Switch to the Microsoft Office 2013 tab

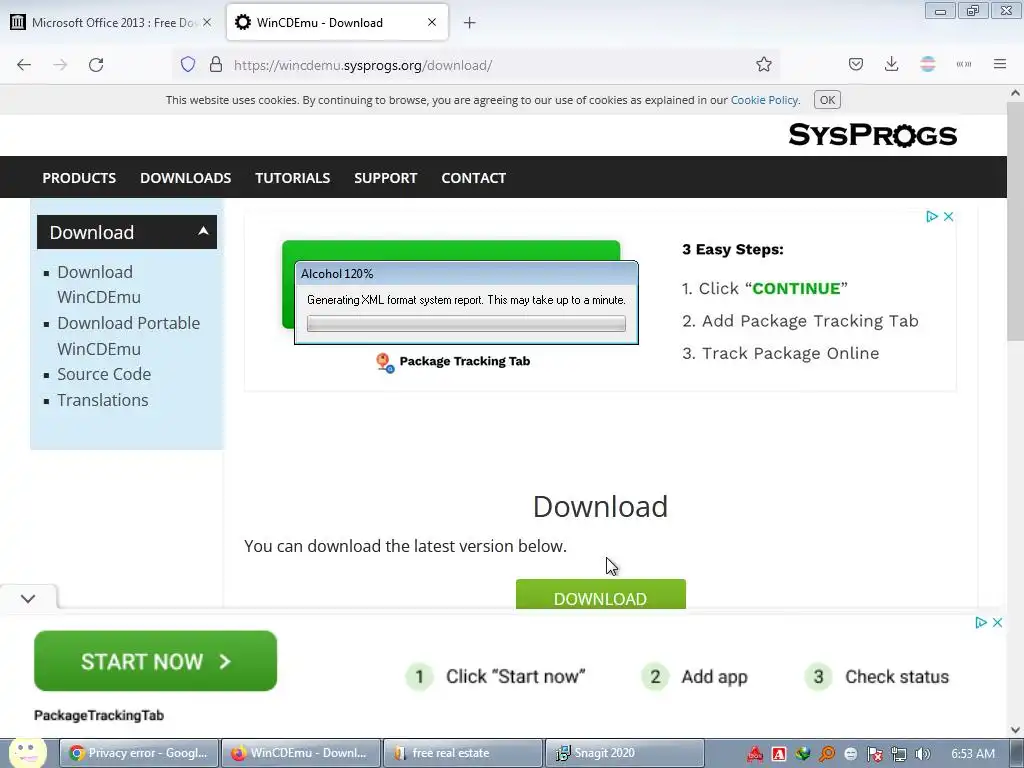(x=112, y=22)
